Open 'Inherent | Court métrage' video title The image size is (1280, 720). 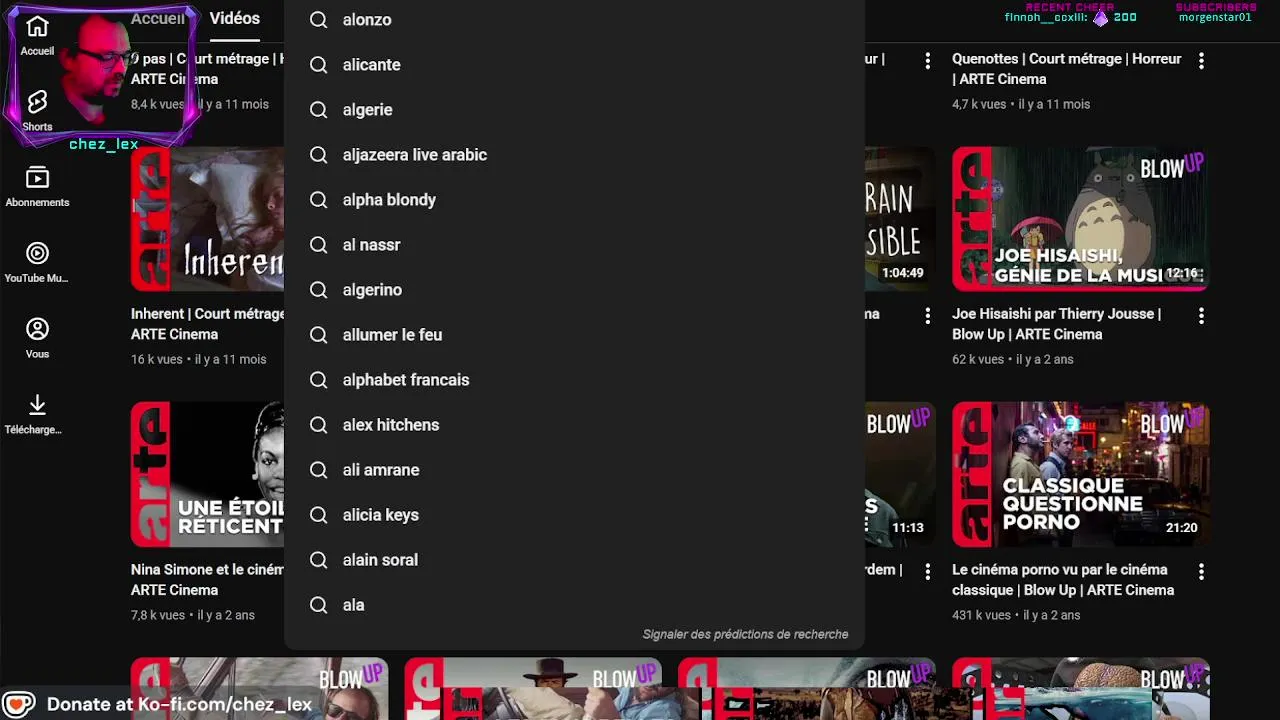208,324
